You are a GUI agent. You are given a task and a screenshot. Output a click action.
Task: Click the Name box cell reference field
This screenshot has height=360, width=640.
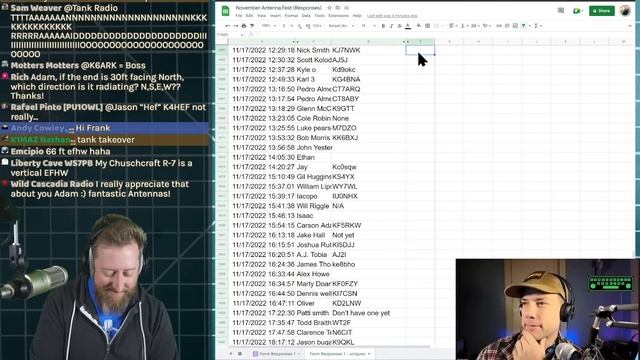tap(231, 35)
